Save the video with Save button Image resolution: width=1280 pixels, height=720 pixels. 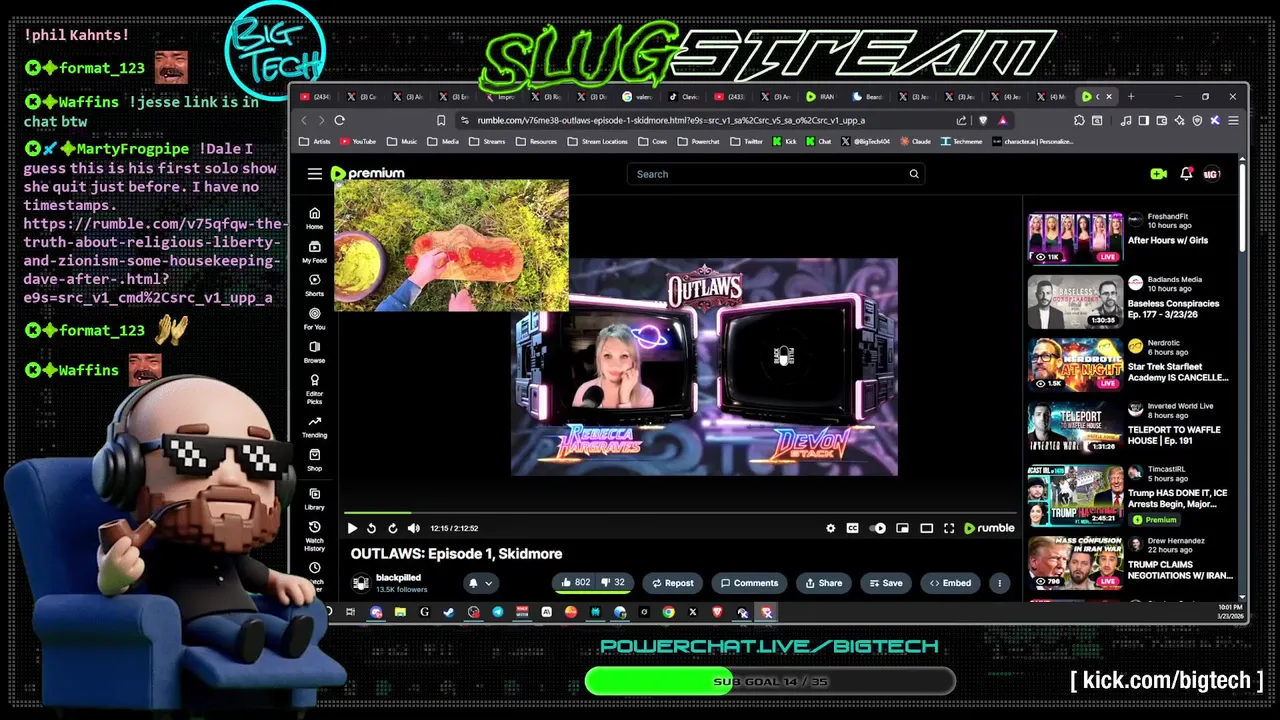coord(885,583)
